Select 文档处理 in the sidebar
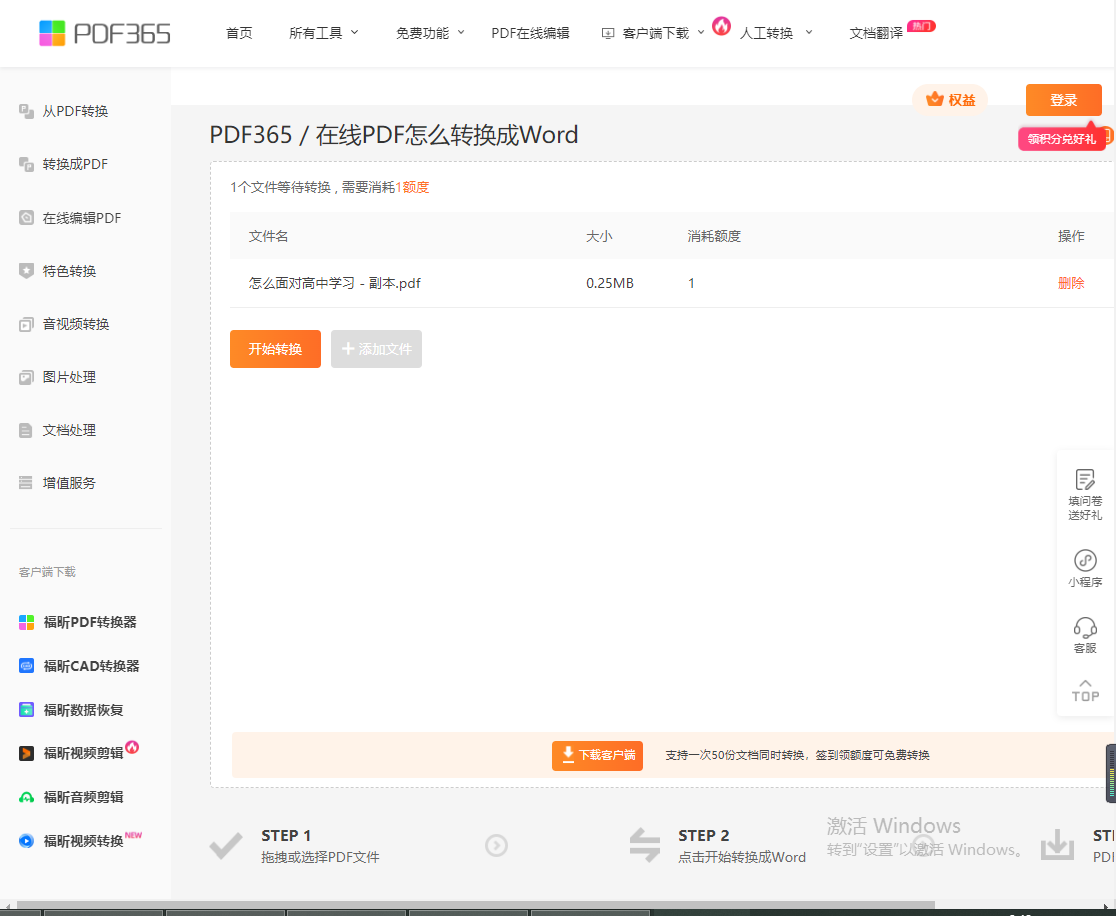 point(69,431)
